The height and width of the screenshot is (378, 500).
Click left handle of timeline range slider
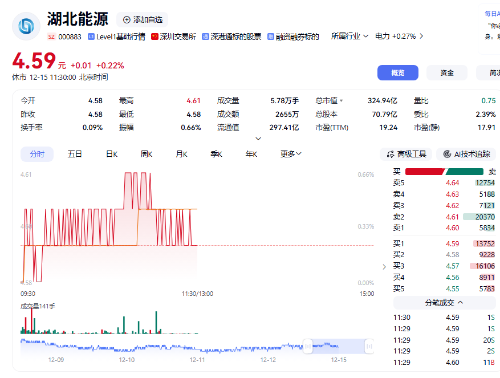coord(308,346)
